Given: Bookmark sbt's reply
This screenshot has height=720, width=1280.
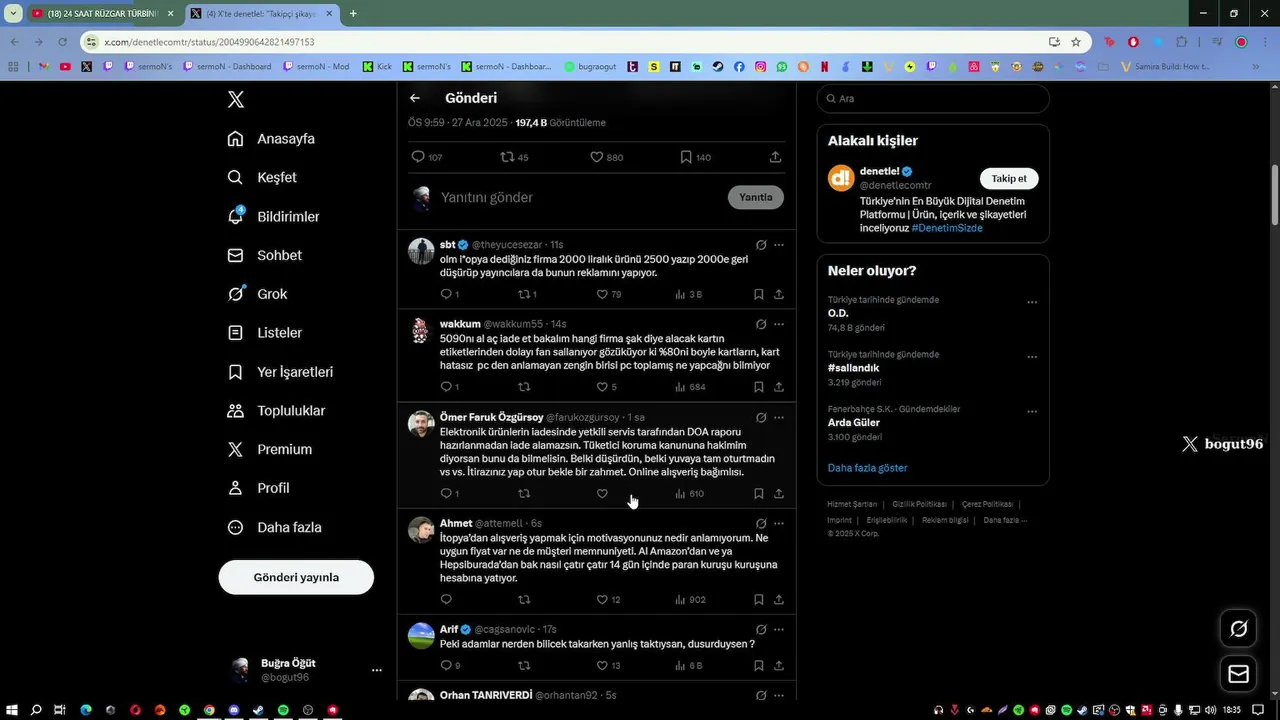Looking at the screenshot, I should tap(759, 294).
